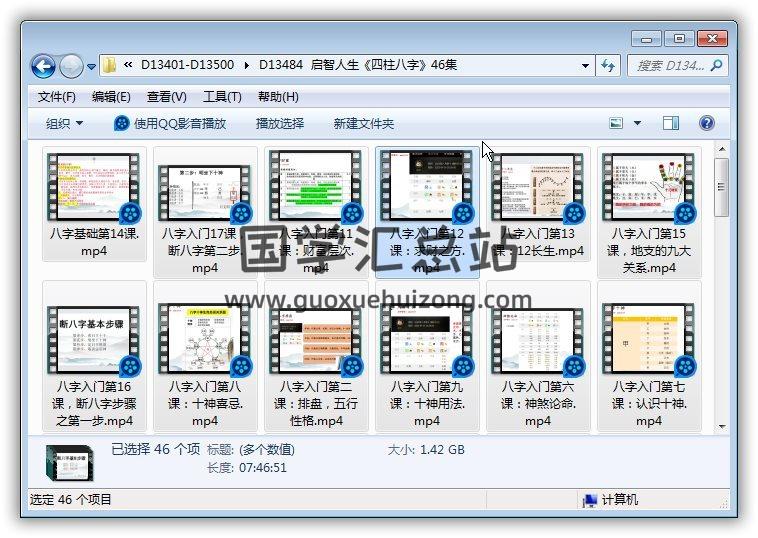Click the vertical scrollbar thumb

point(722,187)
